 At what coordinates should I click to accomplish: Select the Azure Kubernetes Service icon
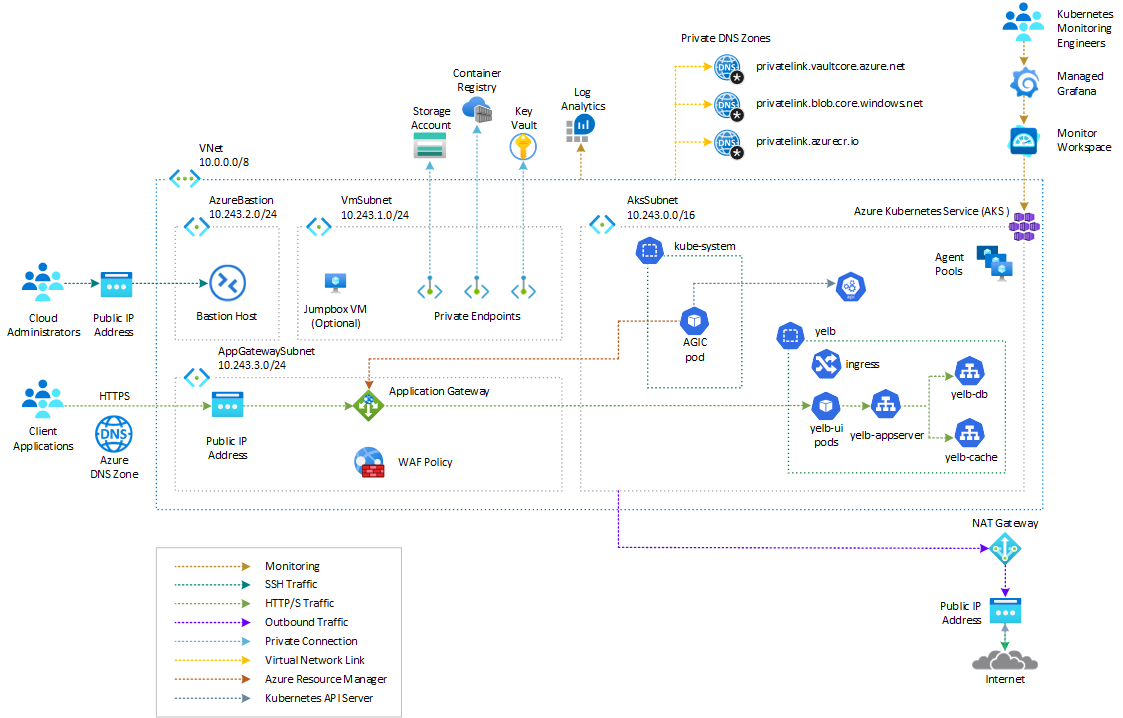pyautogui.click(x=1024, y=226)
